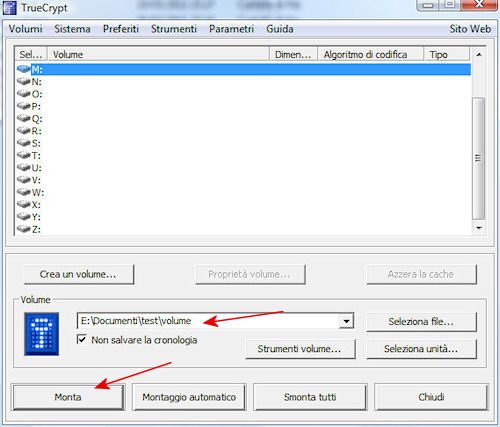The image size is (500, 427).
Task: Select the X: drive icon
Action: pyautogui.click(x=23, y=204)
